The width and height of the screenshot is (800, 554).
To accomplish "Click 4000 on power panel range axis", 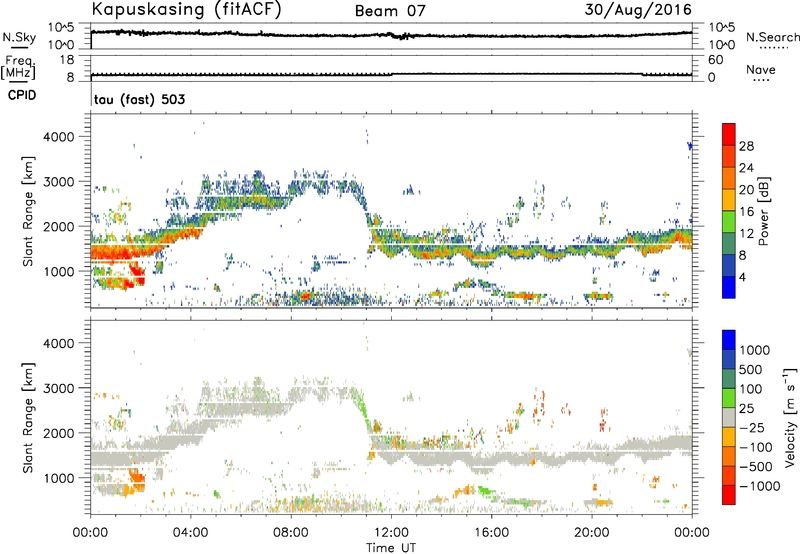I will 58,137.
